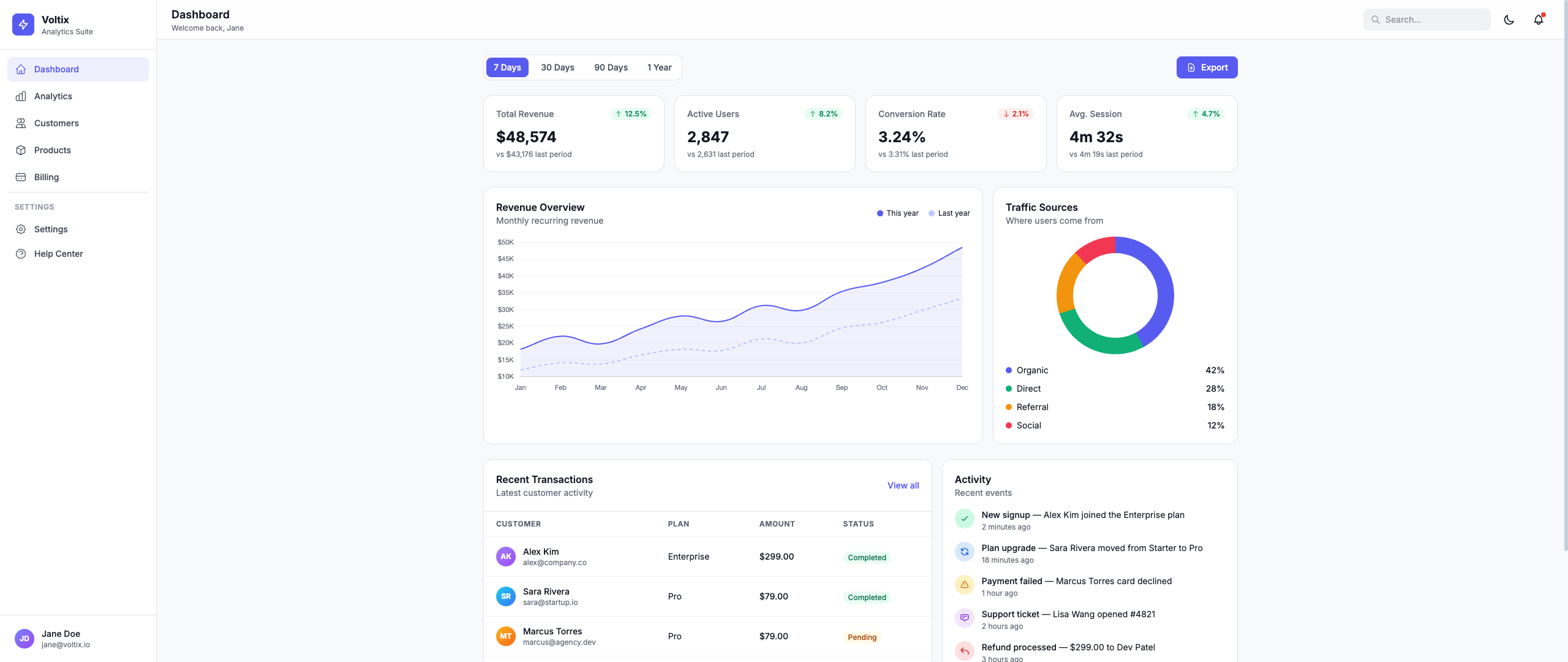
Task: Click the Voltix lightning bolt logo
Action: click(x=23, y=25)
